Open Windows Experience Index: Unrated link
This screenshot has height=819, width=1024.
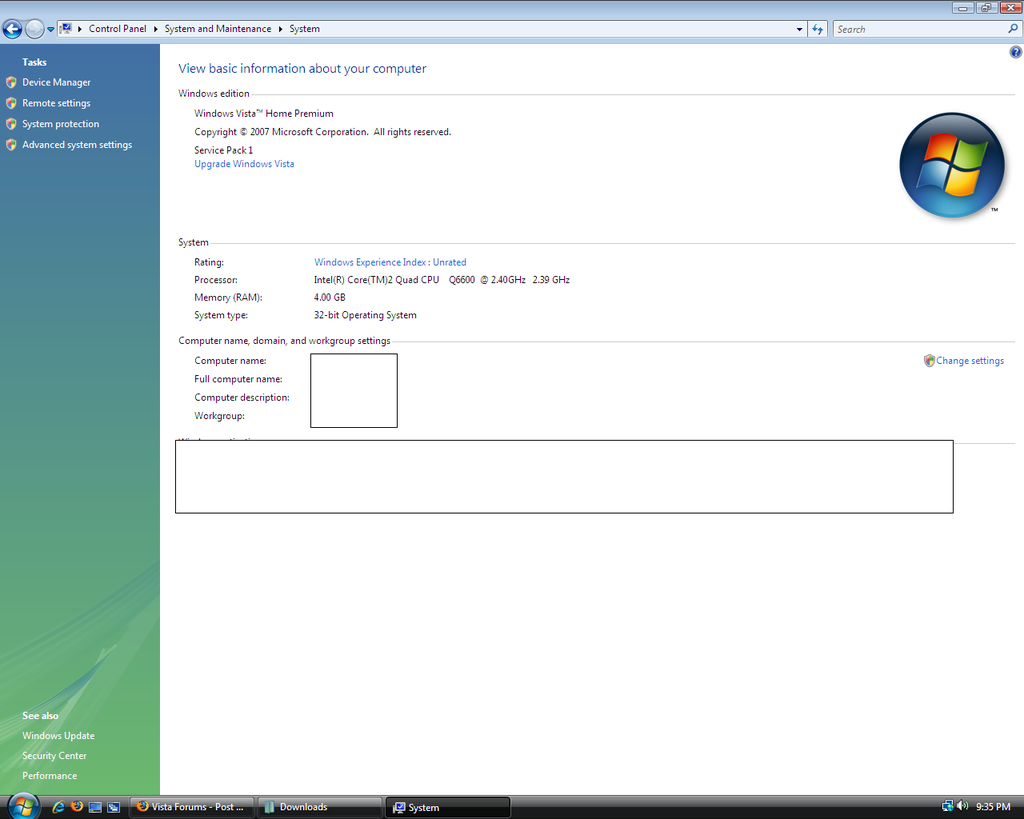390,262
